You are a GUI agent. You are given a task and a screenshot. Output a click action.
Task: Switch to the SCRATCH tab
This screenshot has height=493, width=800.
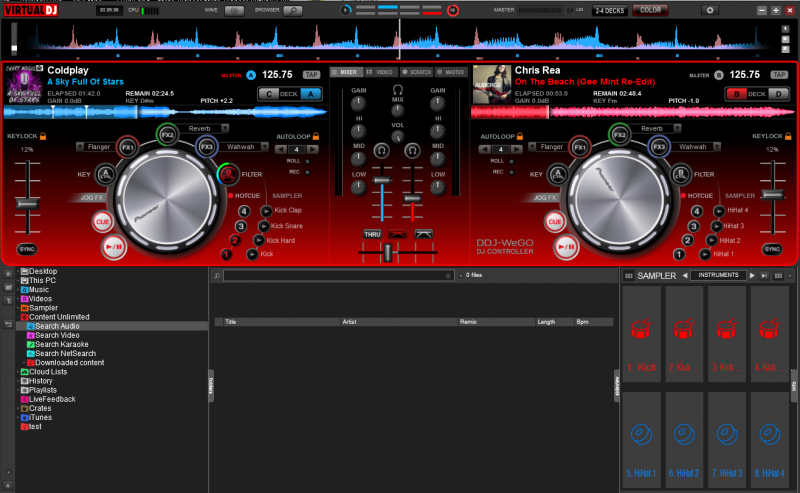pyautogui.click(x=416, y=72)
